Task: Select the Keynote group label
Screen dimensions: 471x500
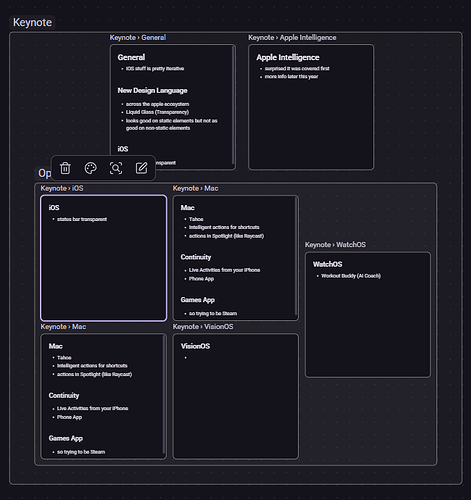Action: pos(32,22)
